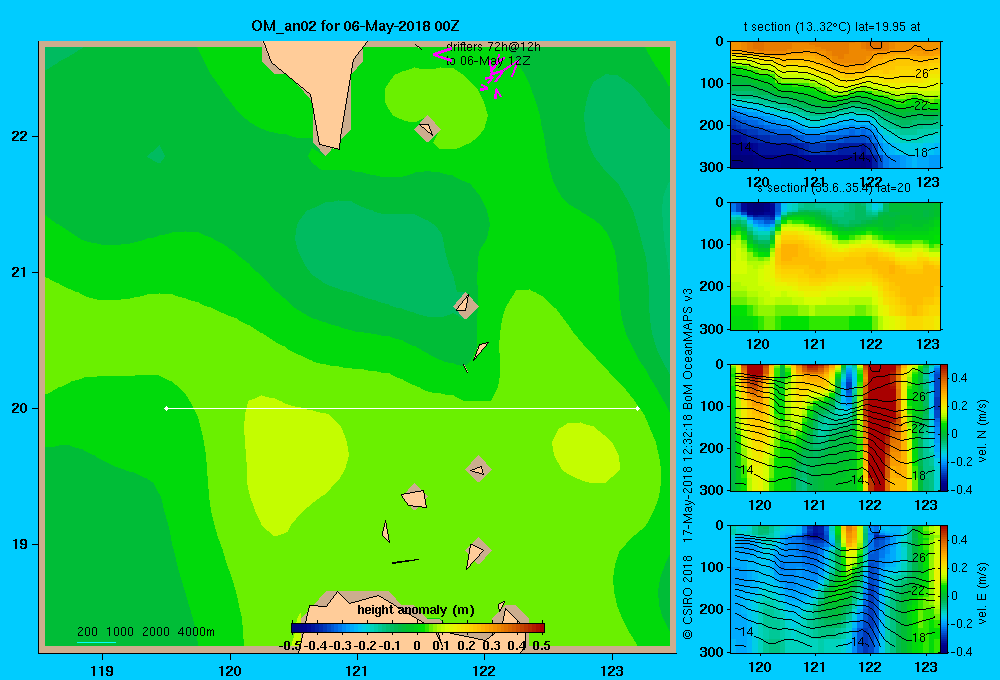This screenshot has width=1000, height=680.
Task: Click longitude label 119 on the main map axis
Action: (102, 670)
